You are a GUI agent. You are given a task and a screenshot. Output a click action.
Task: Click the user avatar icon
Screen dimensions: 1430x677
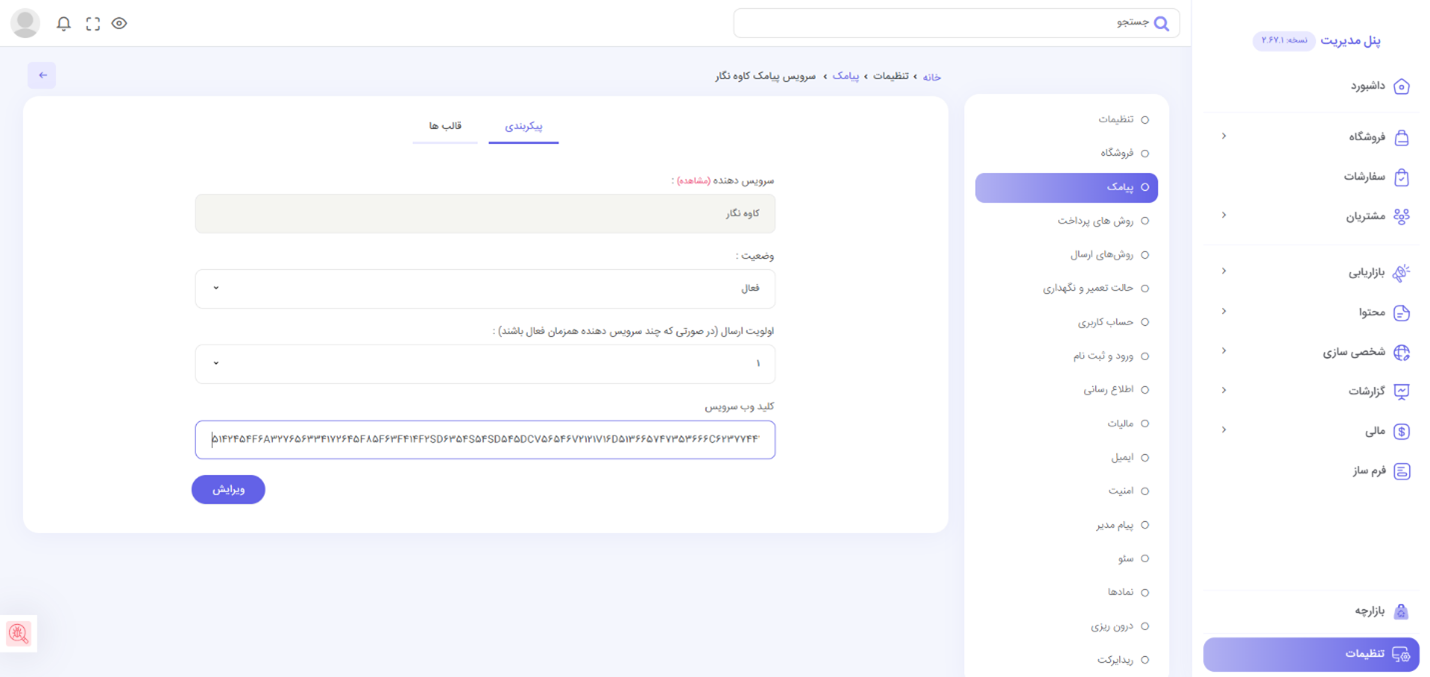25,23
